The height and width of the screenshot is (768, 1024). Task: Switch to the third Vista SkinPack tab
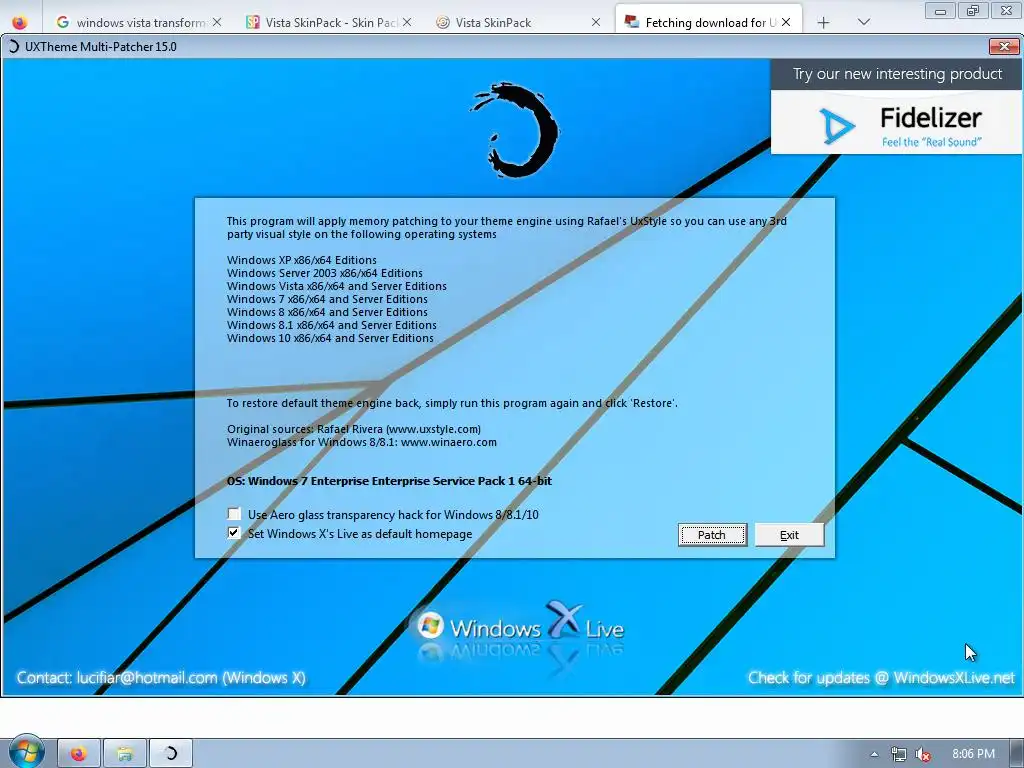tap(516, 22)
